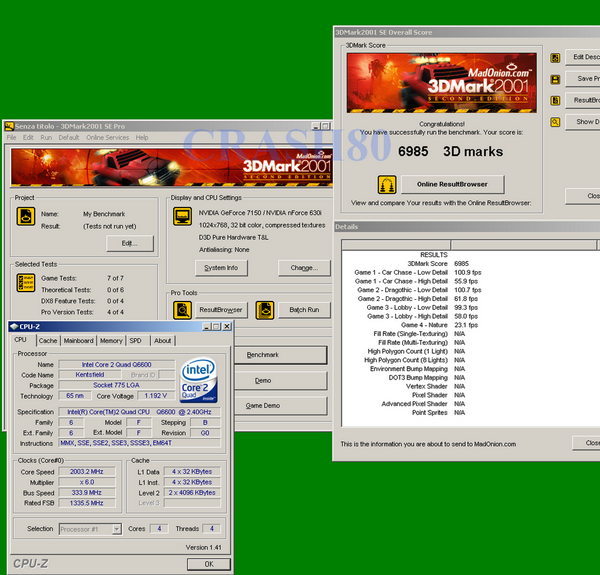This screenshot has height=575, width=600.
Task: Switch to the Mainboard tab in CPU-Z
Action: click(x=78, y=340)
